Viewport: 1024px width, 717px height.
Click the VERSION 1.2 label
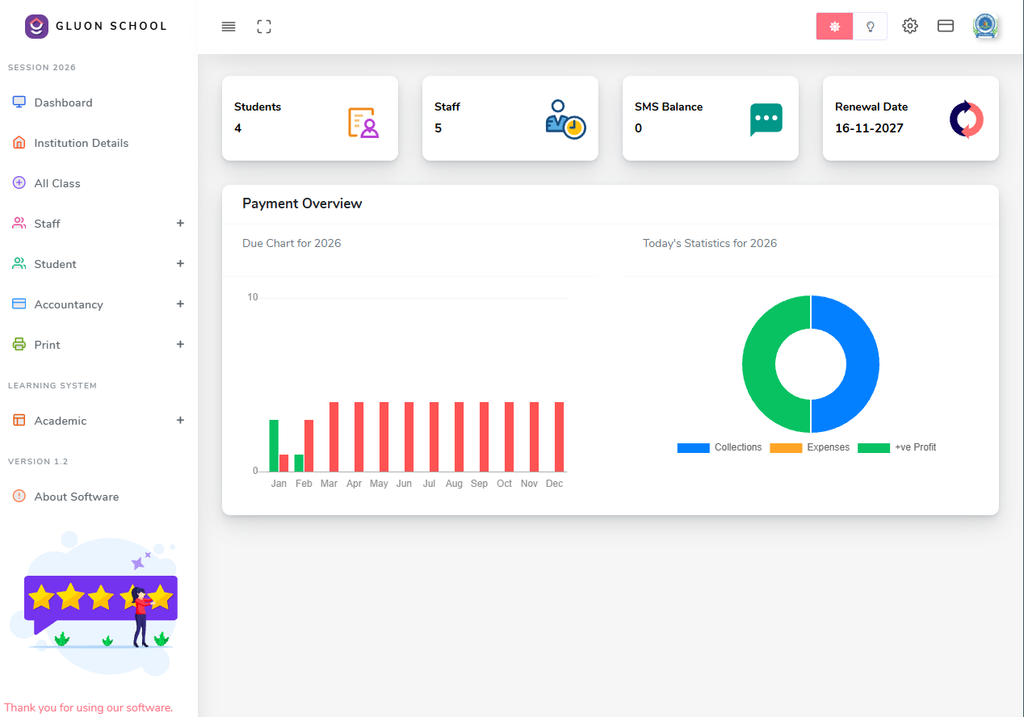click(38, 461)
